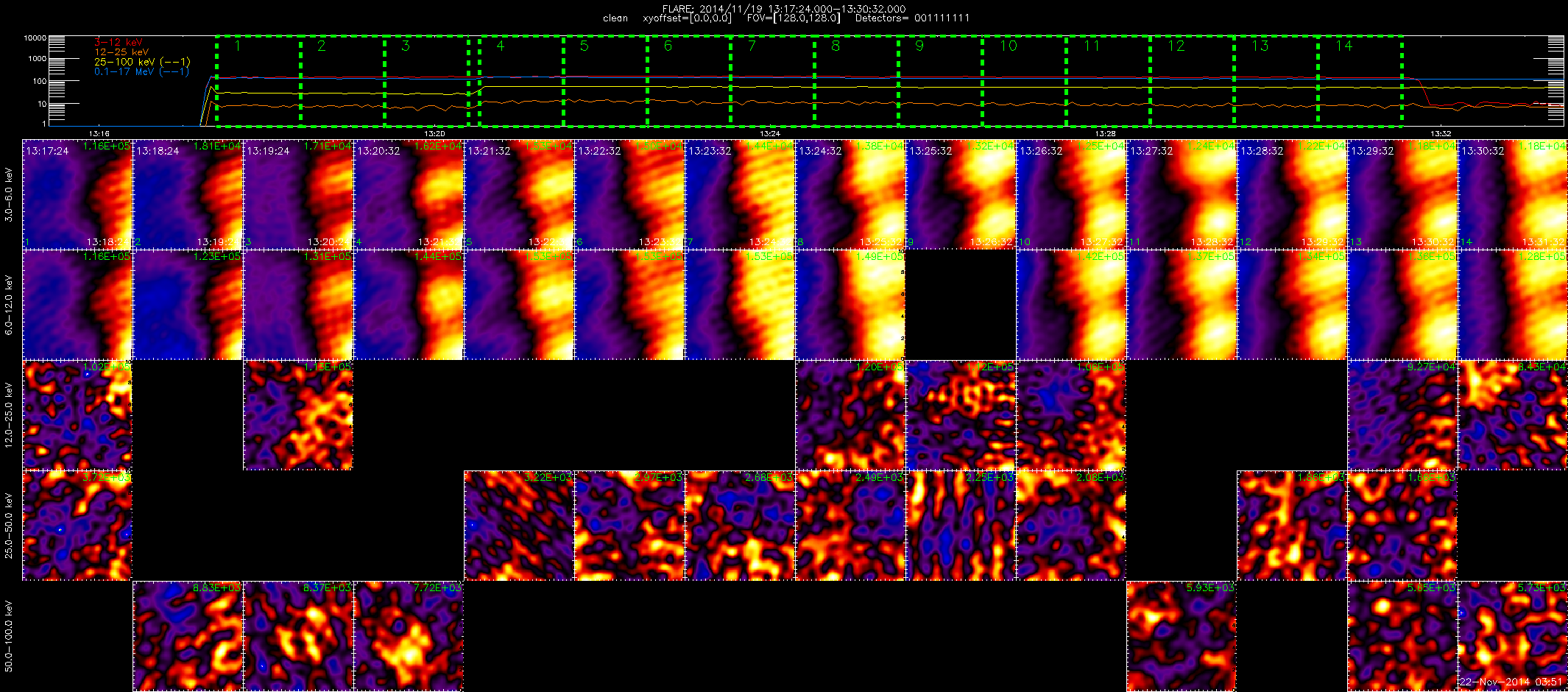Select interval marker 14 on the light curve
The height and width of the screenshot is (692, 1568).
coord(1344,46)
